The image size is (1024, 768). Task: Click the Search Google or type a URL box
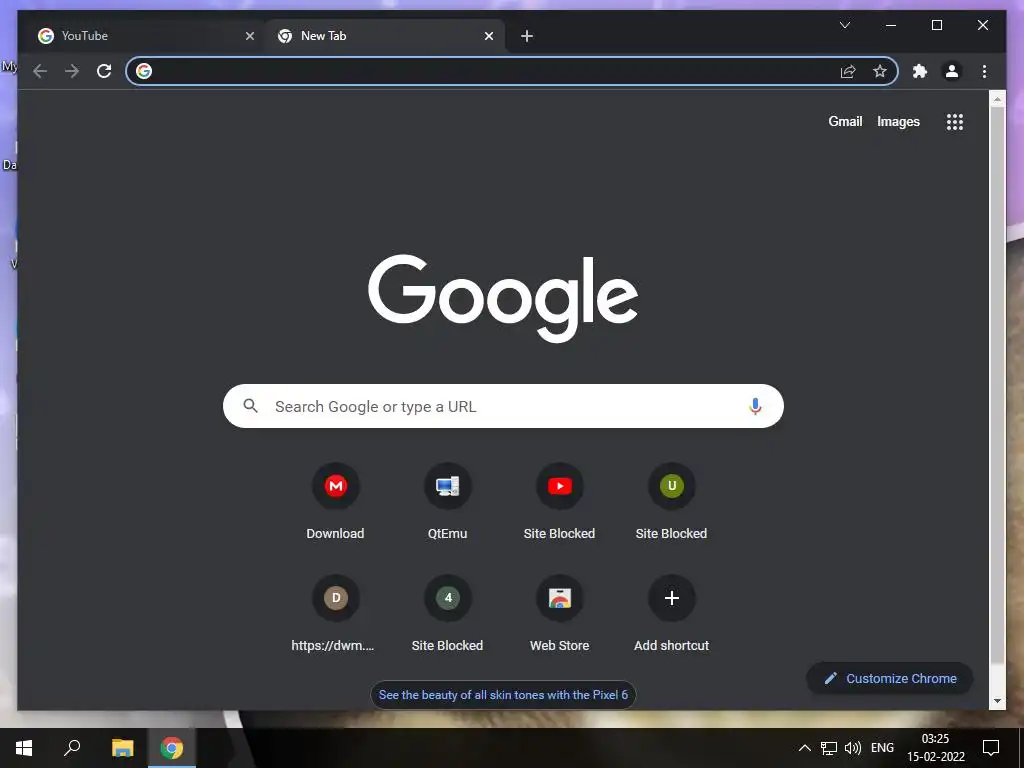[x=503, y=406]
